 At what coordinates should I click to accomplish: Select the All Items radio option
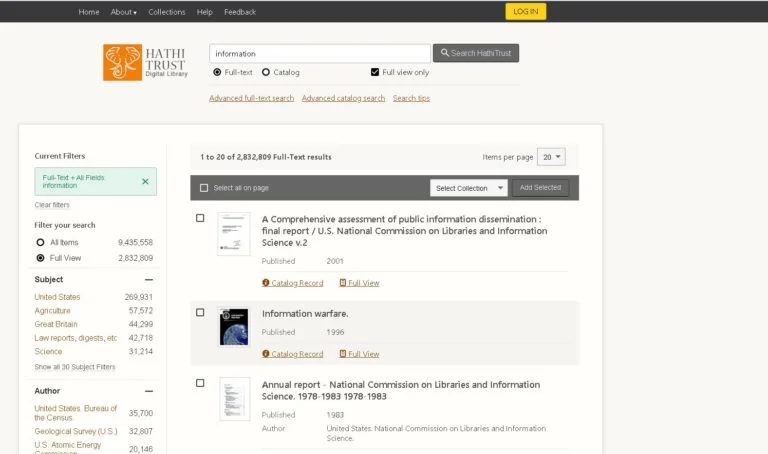41,242
